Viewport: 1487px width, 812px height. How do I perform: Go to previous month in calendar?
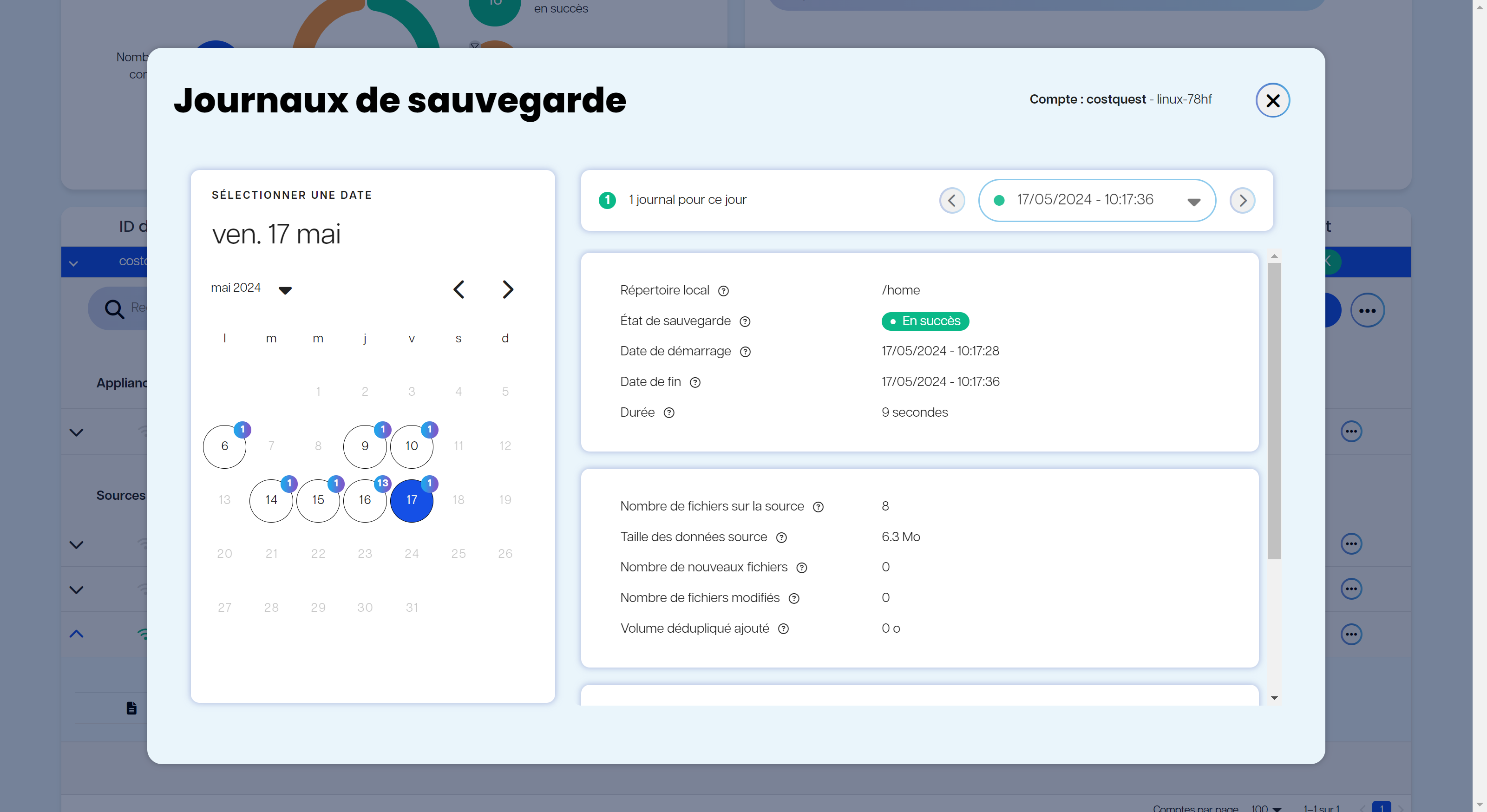click(459, 289)
